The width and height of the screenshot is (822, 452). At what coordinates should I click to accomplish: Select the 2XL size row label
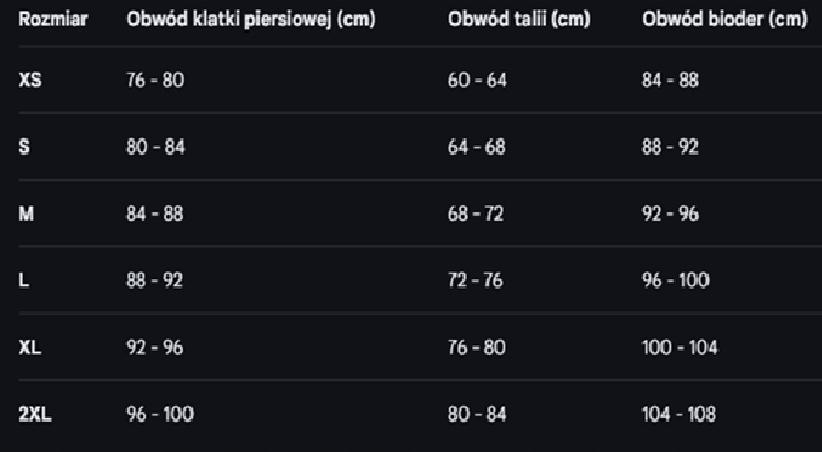click(x=35, y=415)
